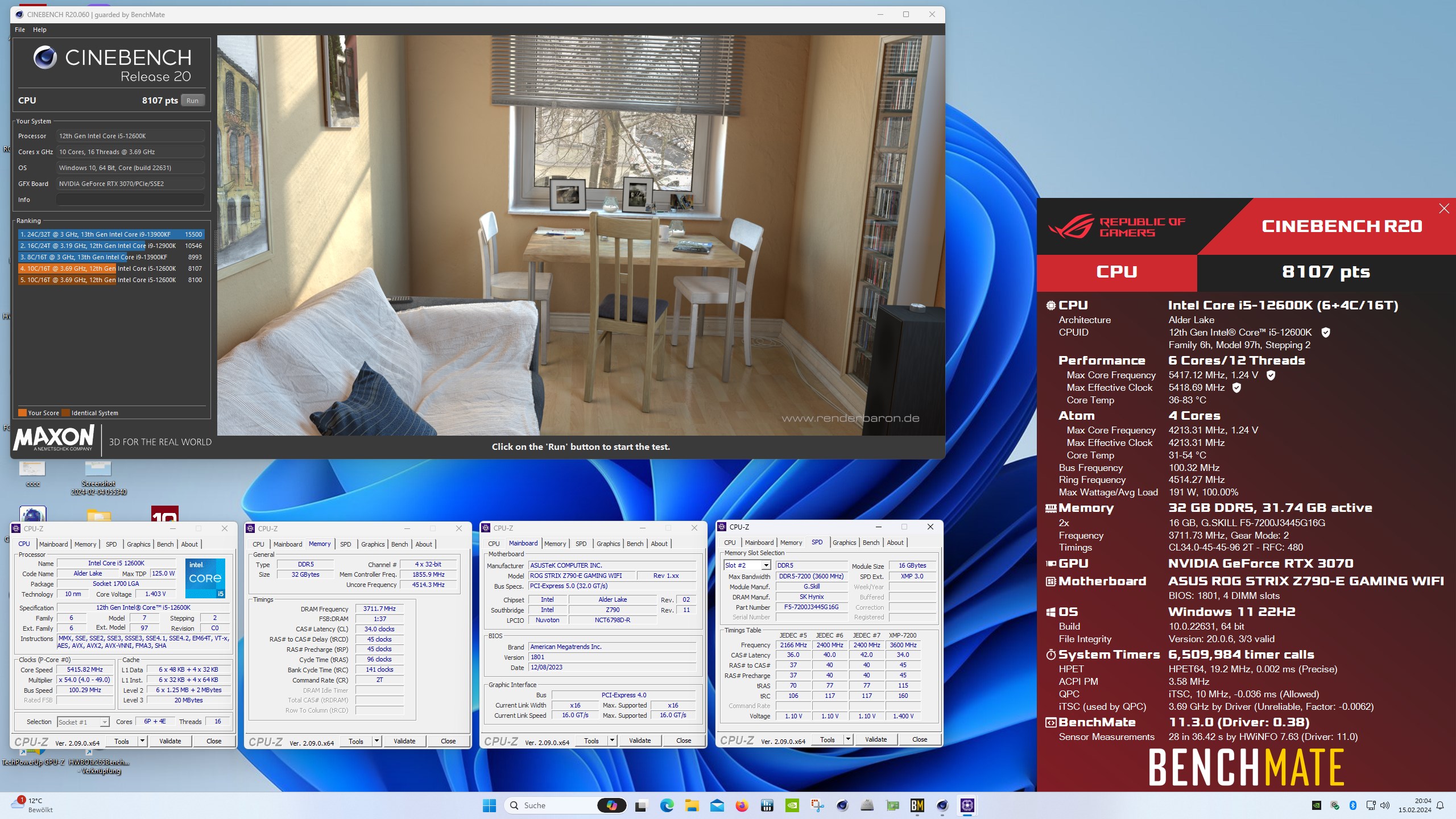Image resolution: width=1456 pixels, height=819 pixels.
Task: Switch to About tab in CPU-Z SPD window
Action: click(x=895, y=543)
